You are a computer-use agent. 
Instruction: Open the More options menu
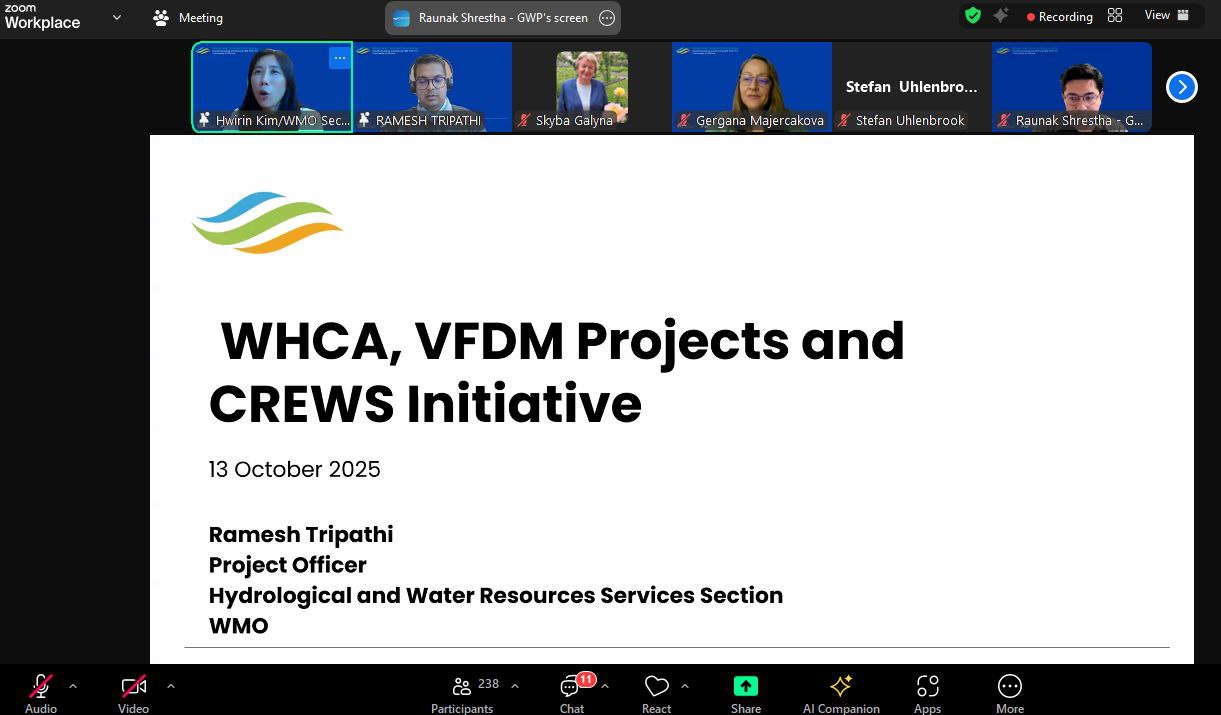click(1009, 693)
